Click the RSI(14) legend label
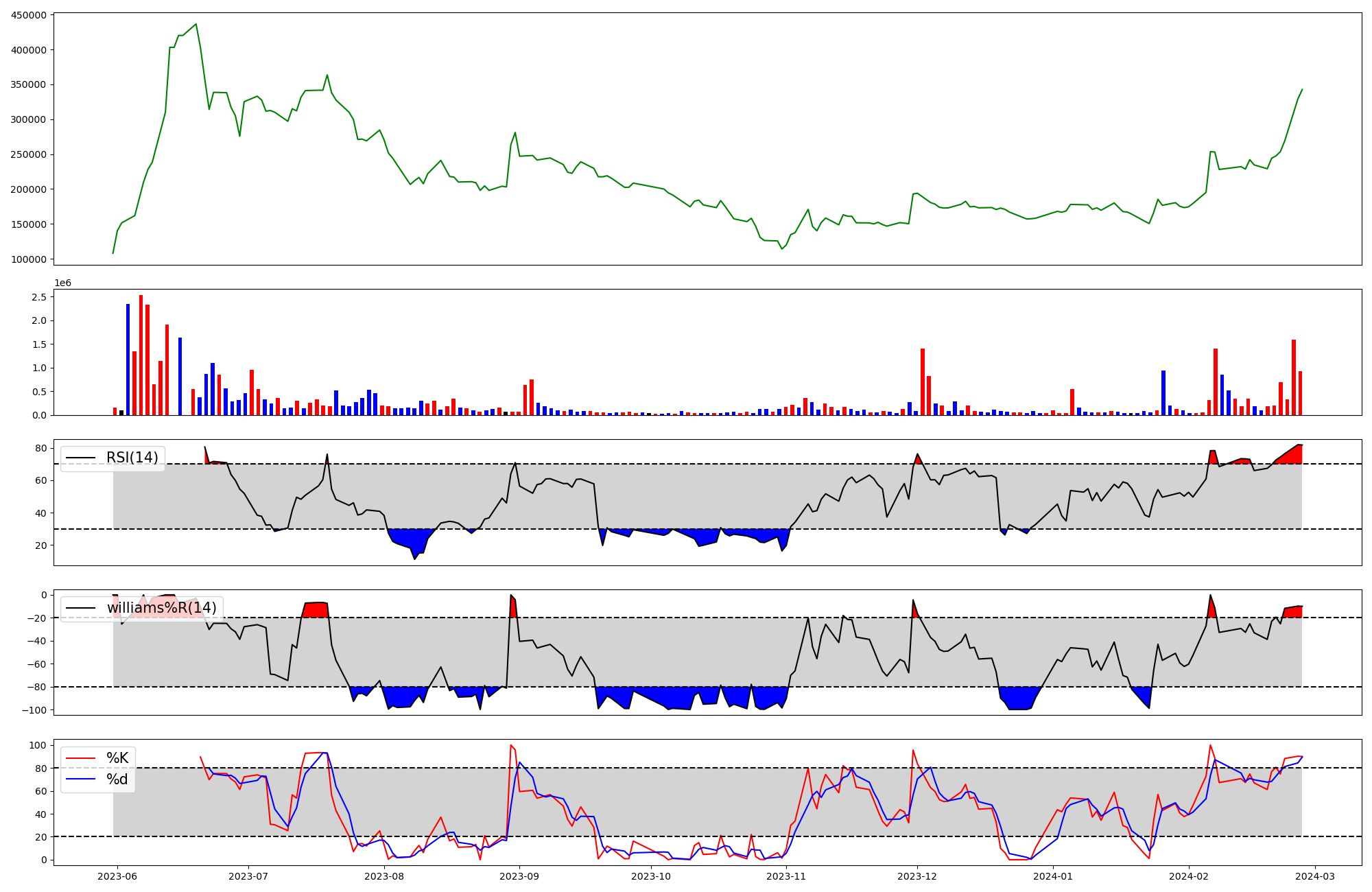Screen dimensions: 1372x892 132,458
